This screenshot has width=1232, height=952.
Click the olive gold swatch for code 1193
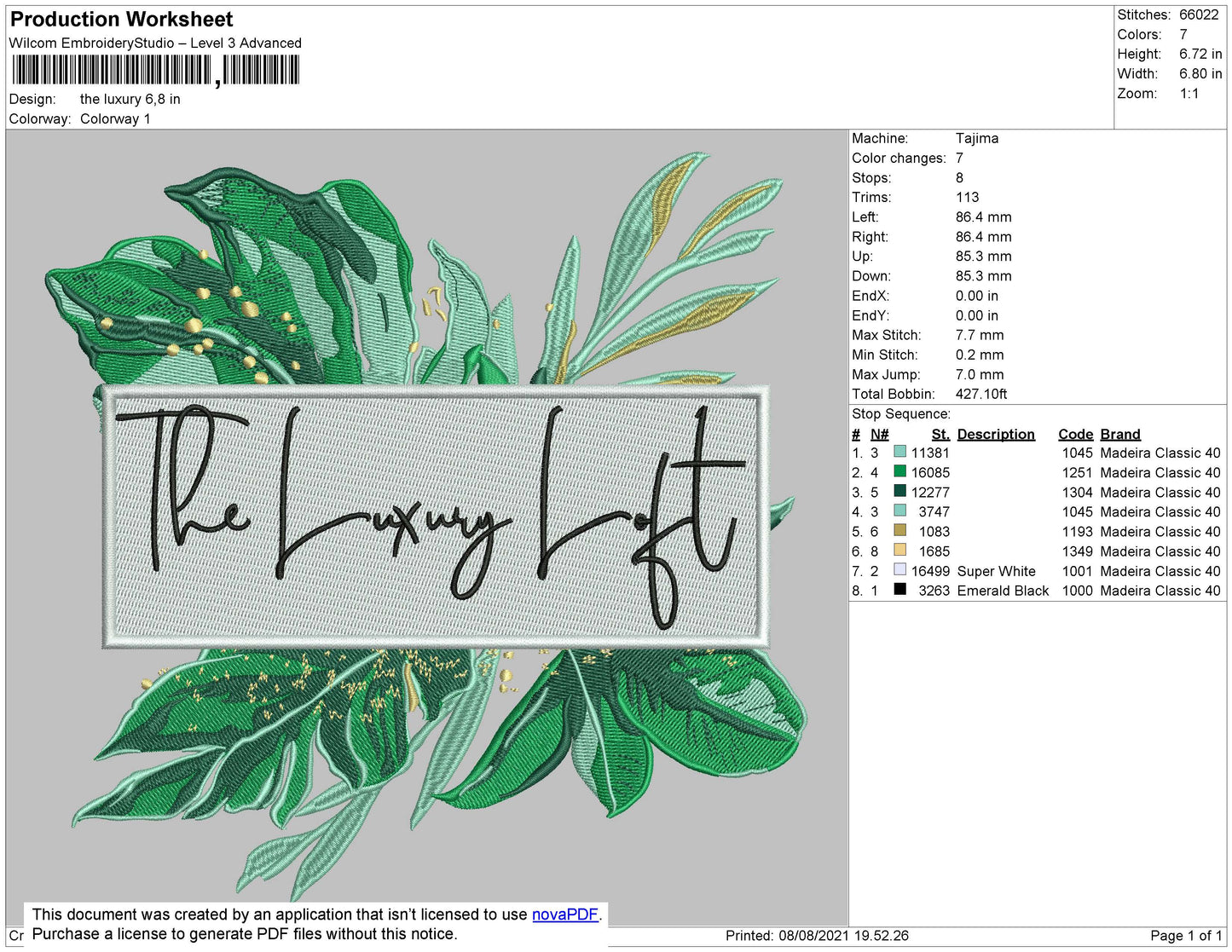899,530
